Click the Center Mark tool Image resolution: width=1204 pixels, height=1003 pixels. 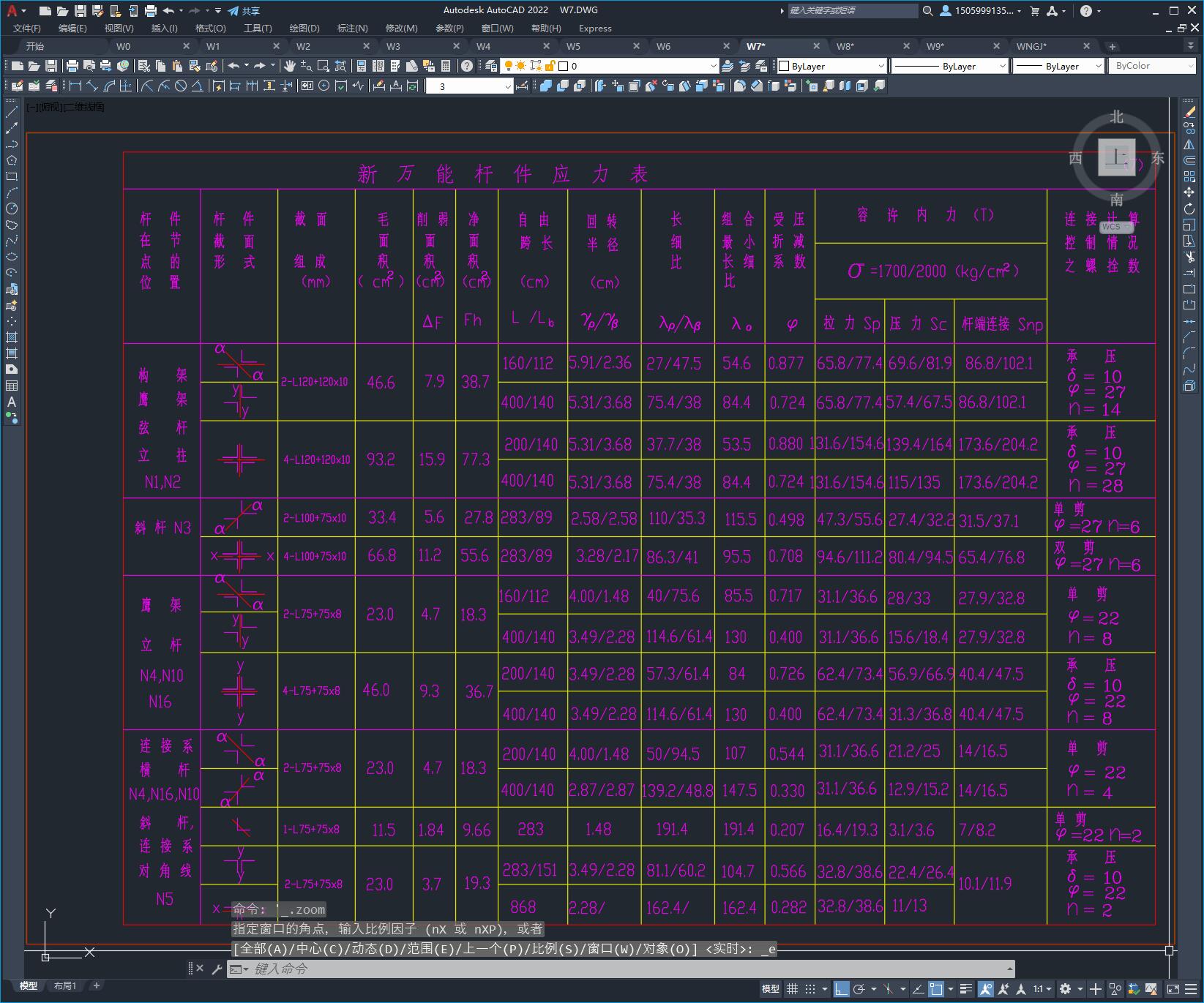click(324, 86)
